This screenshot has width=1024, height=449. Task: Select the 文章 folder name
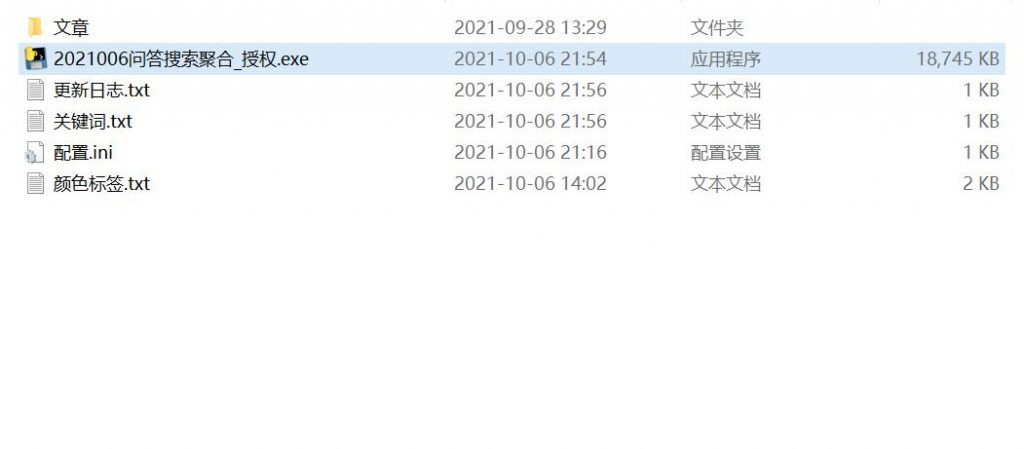tap(71, 27)
